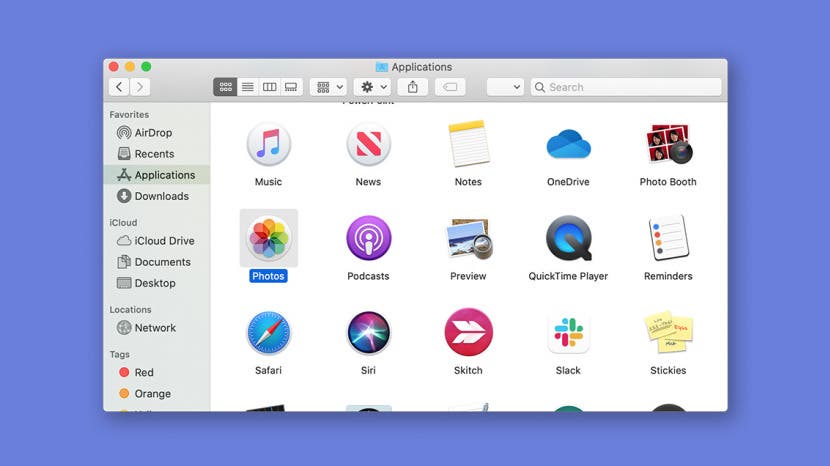Open the Stickies app icon
Viewport: 830px width, 466px height.
pos(669,332)
